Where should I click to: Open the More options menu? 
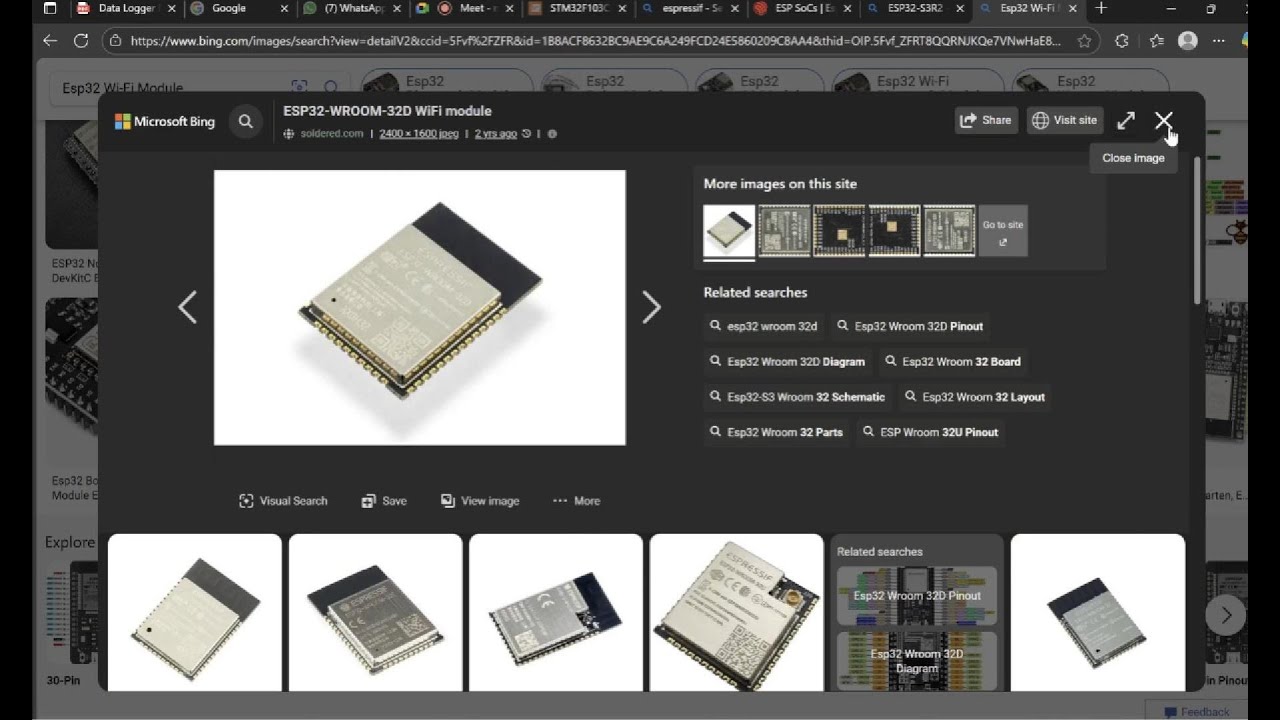[x=576, y=501]
